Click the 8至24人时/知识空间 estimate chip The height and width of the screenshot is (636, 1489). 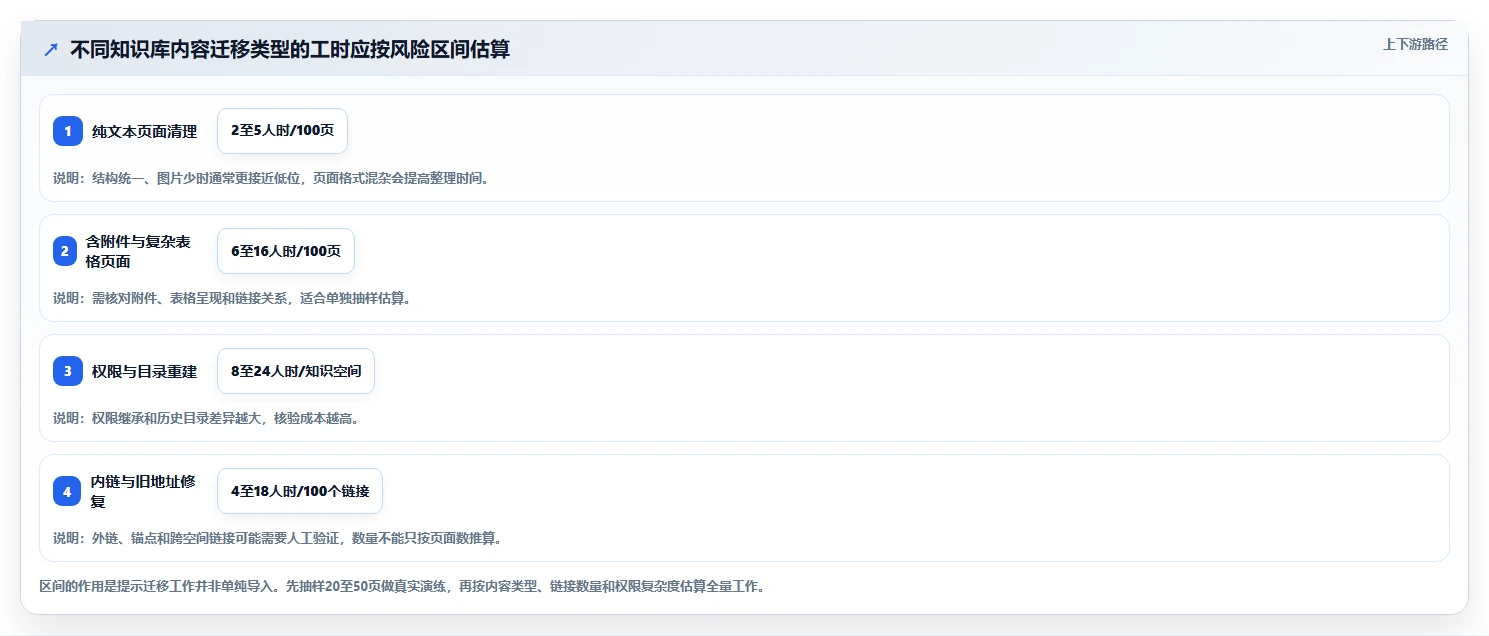click(296, 371)
